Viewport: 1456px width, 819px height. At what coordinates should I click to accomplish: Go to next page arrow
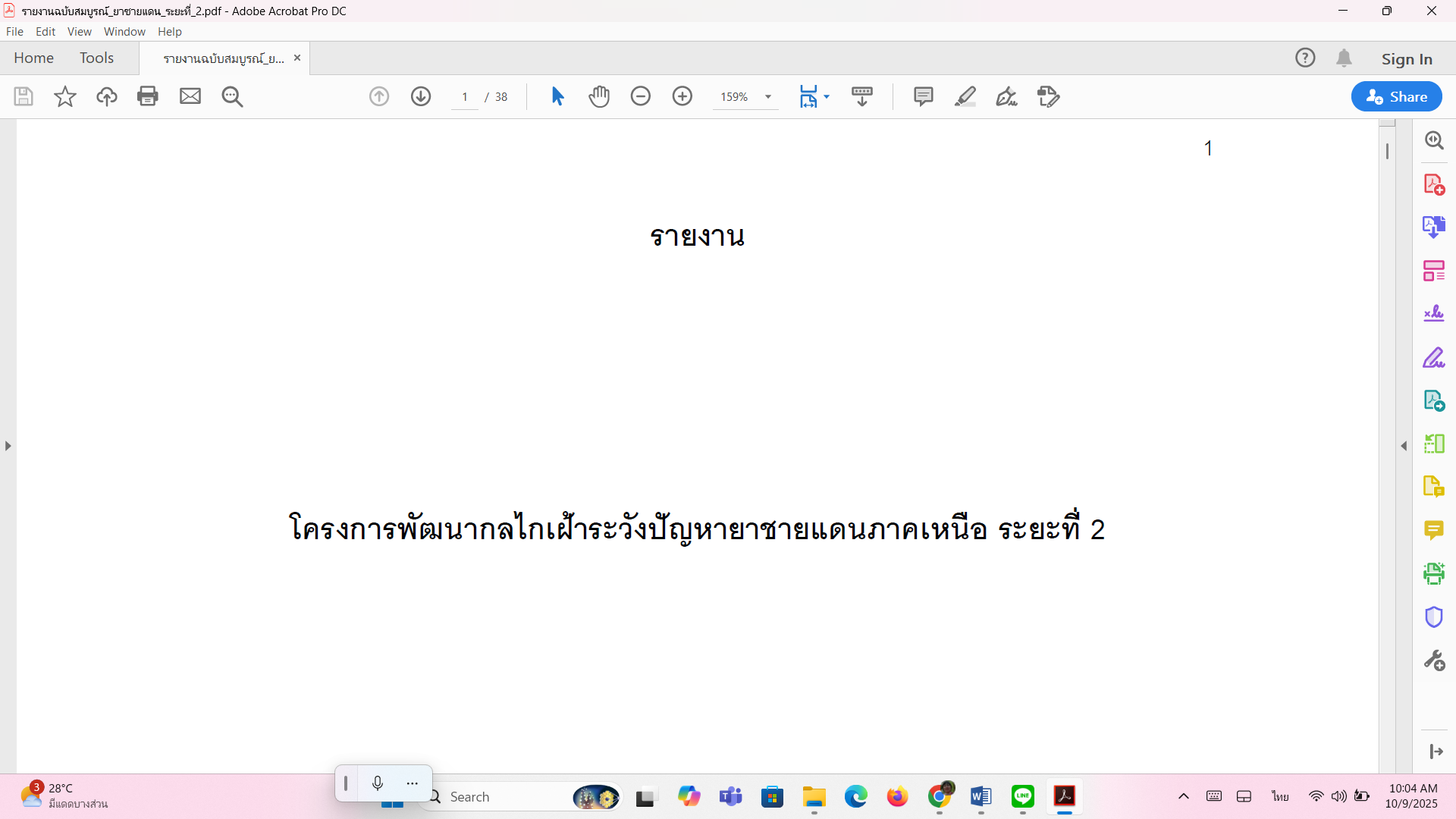pos(421,96)
